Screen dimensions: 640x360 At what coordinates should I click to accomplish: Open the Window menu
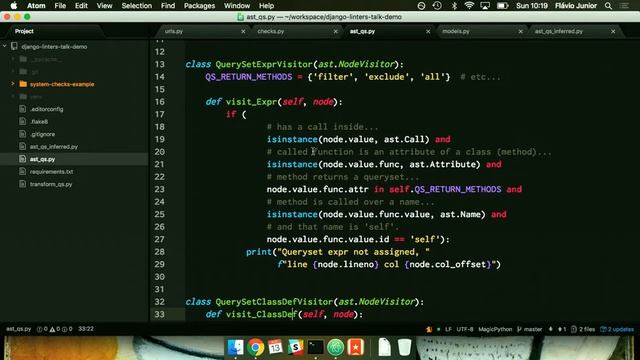coord(237,6)
